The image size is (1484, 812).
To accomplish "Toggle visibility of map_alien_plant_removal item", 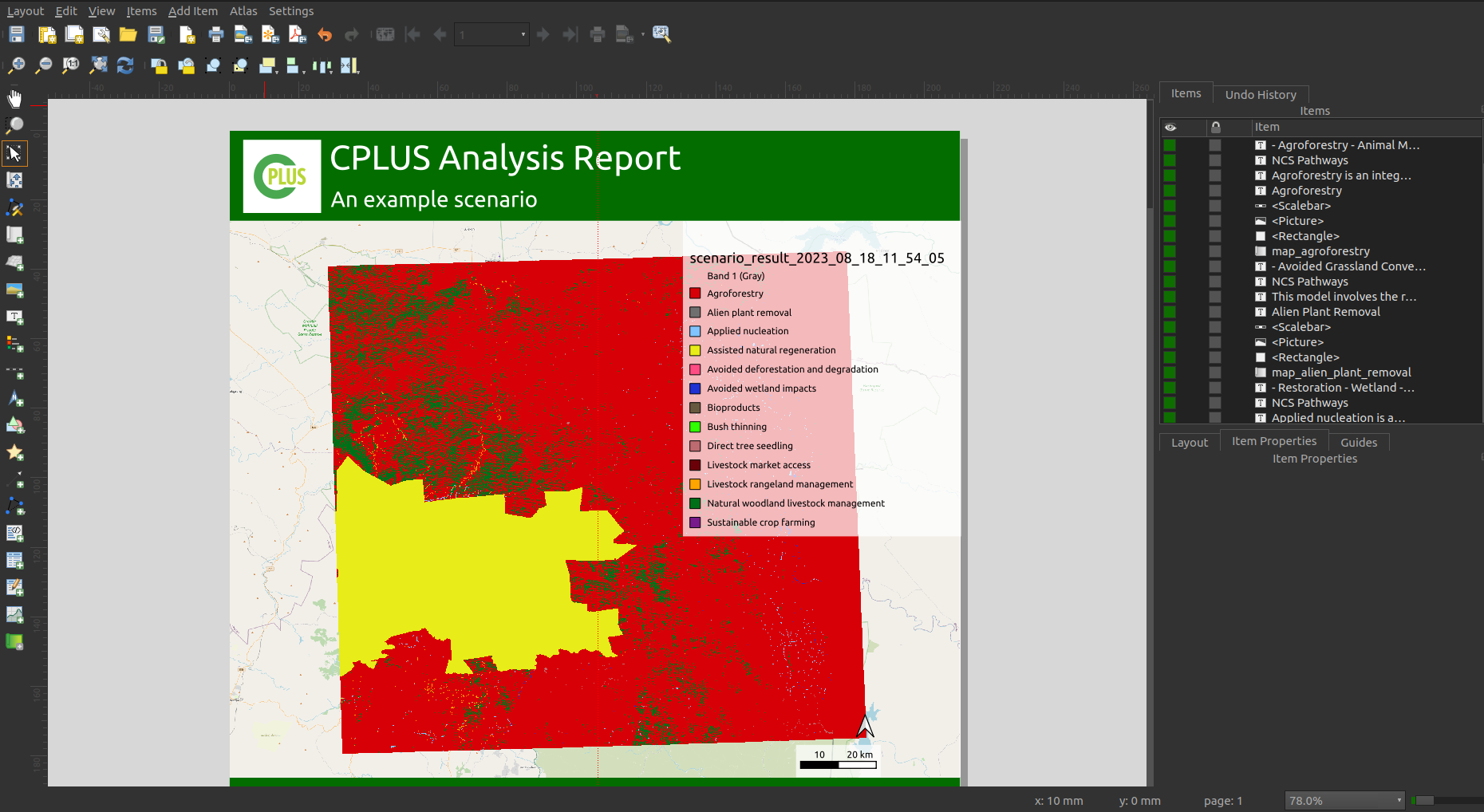I will point(1170,372).
